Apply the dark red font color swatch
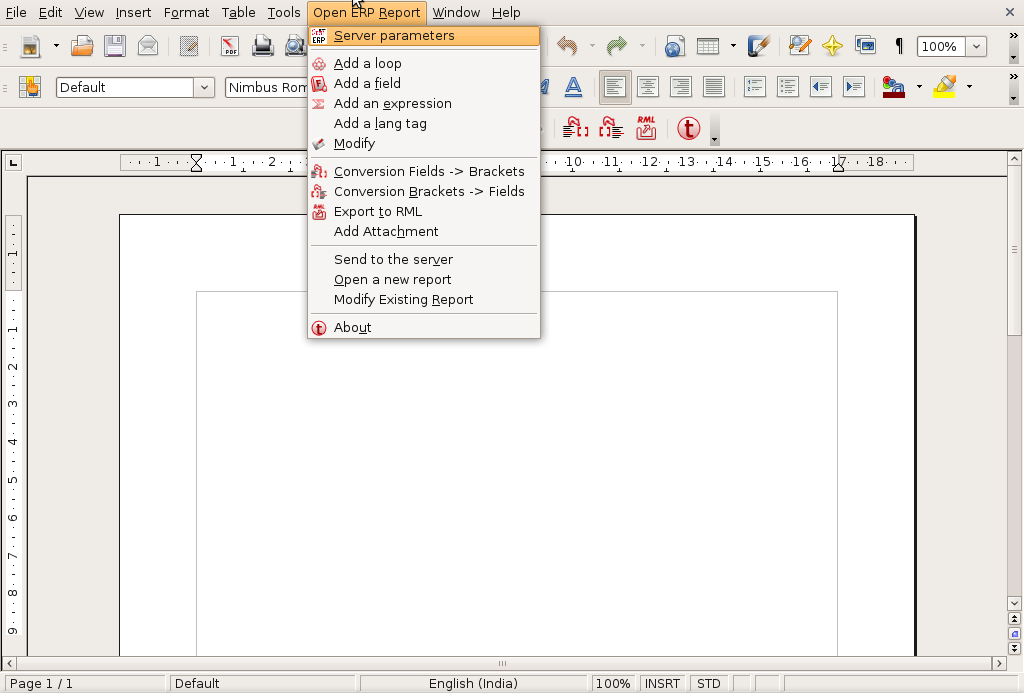This screenshot has width=1024, height=693. coord(893,87)
